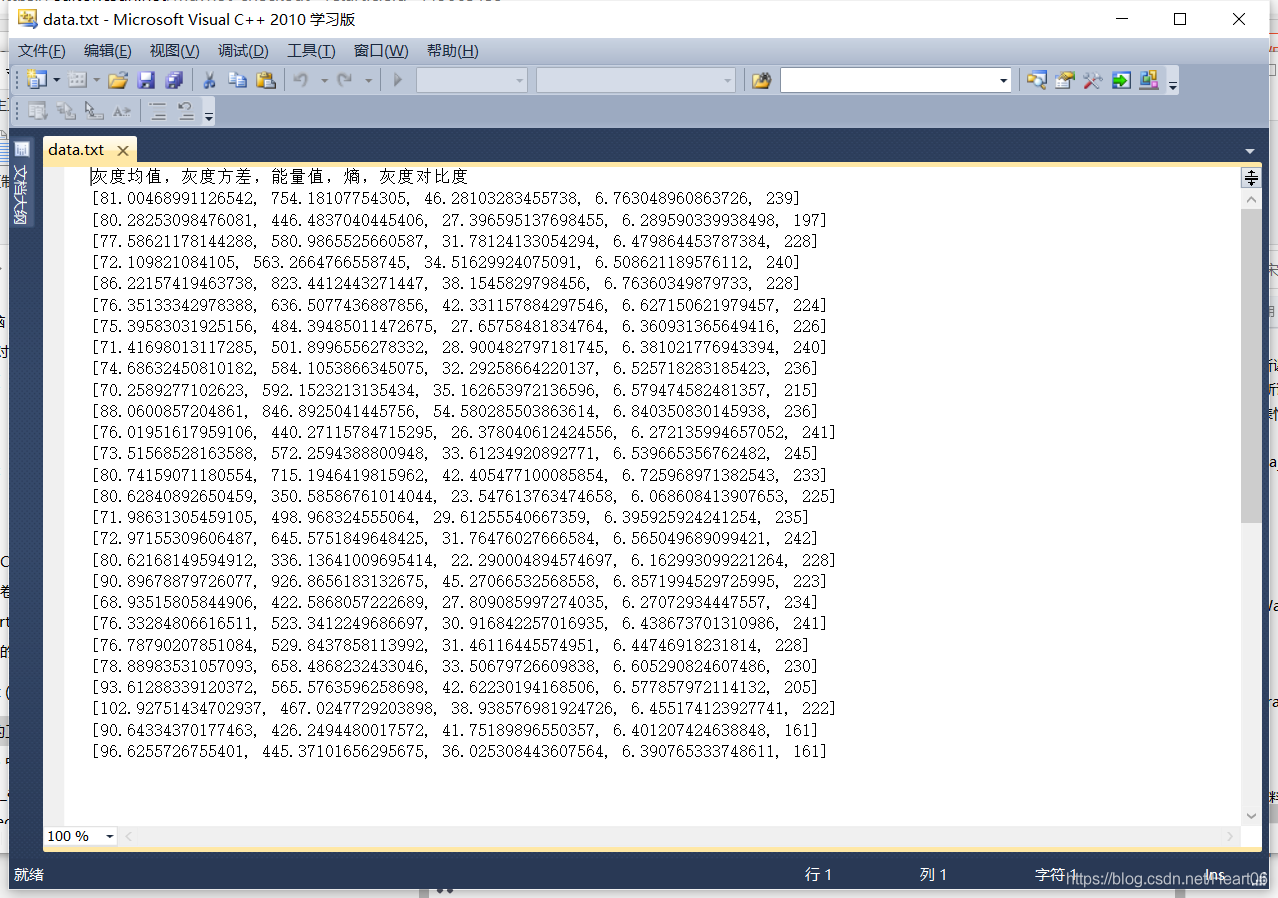Click the New Project toolbar icon
The height and width of the screenshot is (898, 1278).
[37, 80]
